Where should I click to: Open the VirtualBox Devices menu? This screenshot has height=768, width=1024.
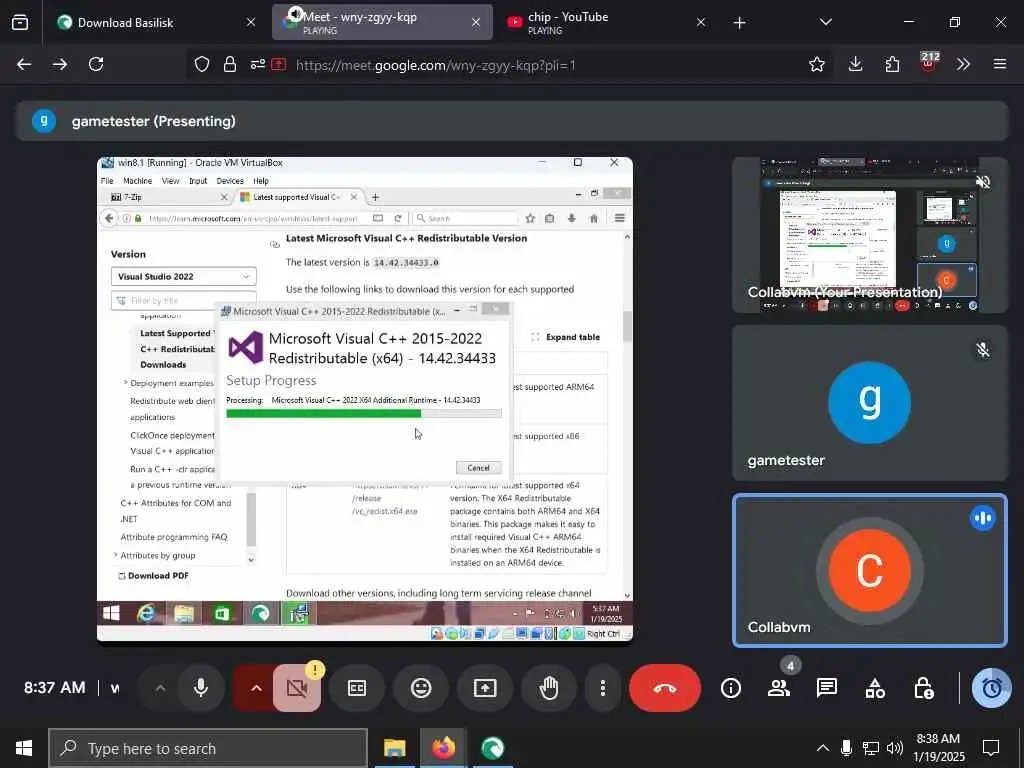click(x=230, y=181)
